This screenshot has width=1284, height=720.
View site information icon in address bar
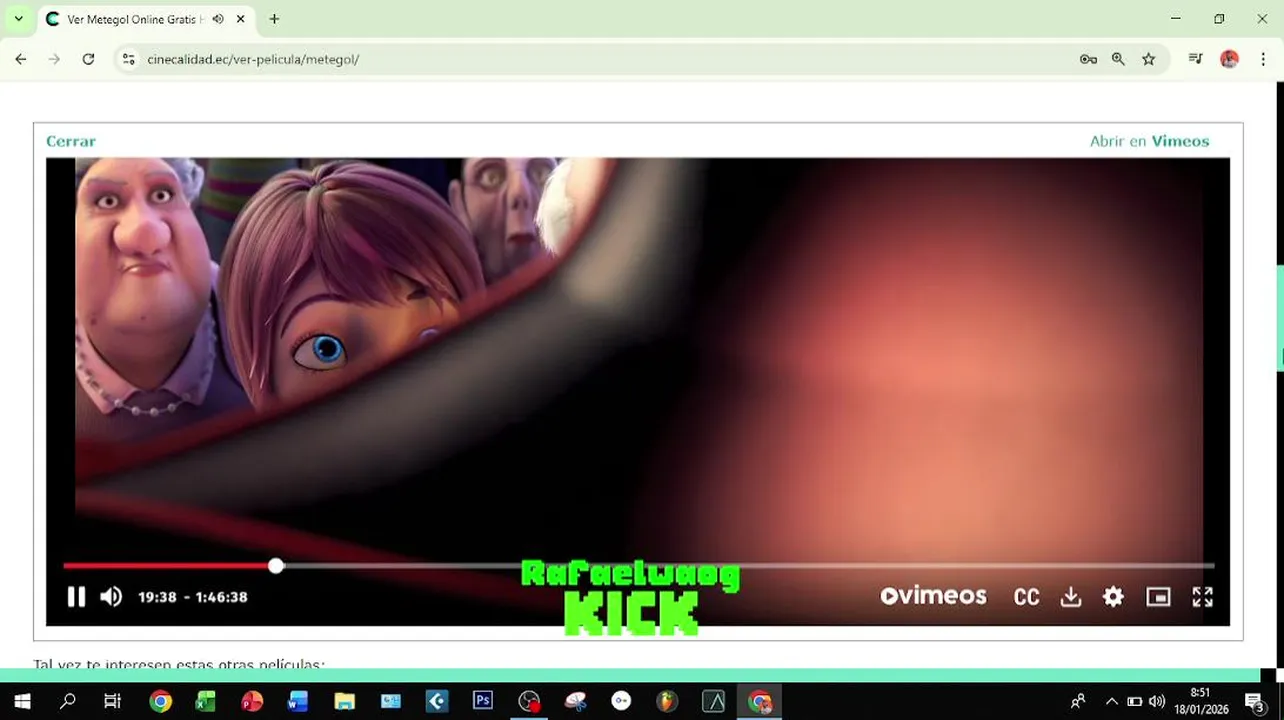point(128,59)
